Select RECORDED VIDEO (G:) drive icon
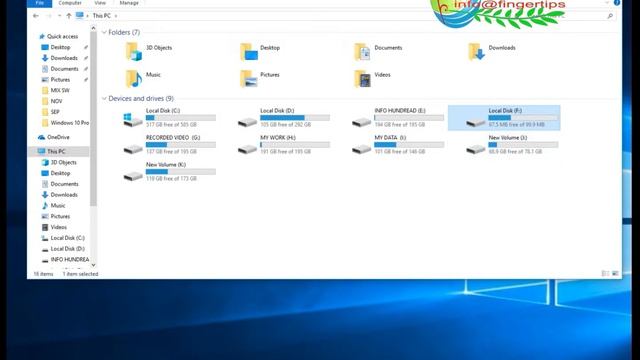Viewport: 640px width, 360px height. [x=133, y=149]
